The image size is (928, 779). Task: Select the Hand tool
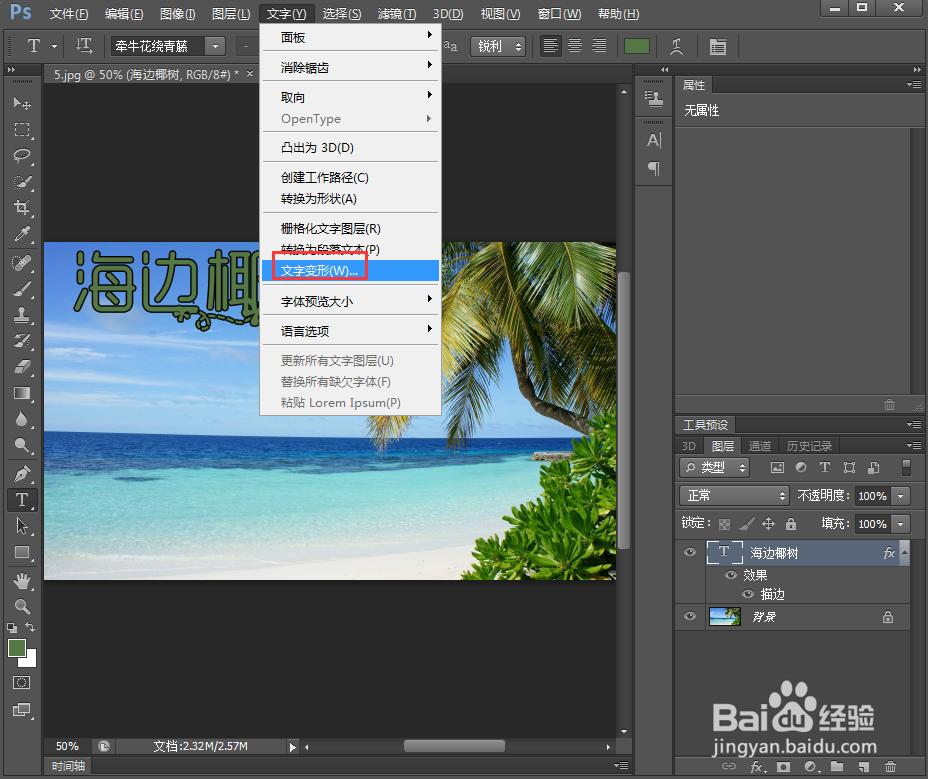[23, 581]
